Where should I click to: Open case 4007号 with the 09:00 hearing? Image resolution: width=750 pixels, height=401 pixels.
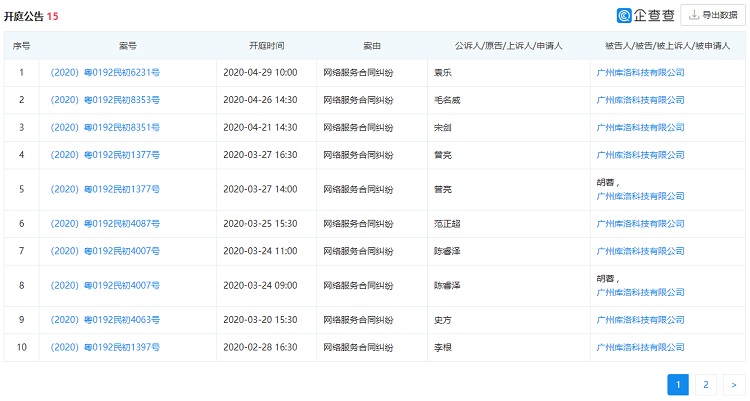pos(105,285)
